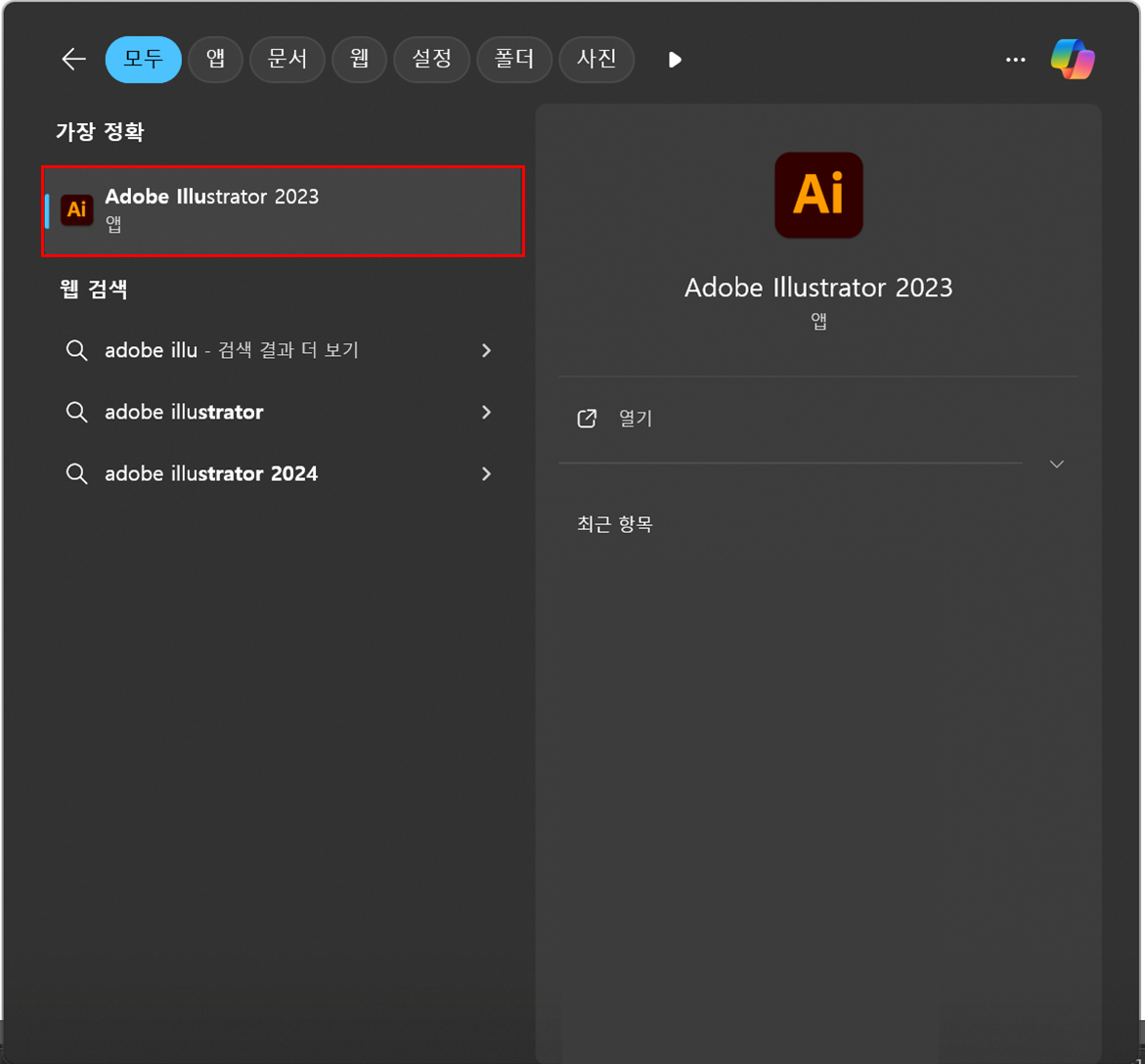Click the 가장 정확 section heading
This screenshot has width=1145, height=1064.
[x=100, y=132]
